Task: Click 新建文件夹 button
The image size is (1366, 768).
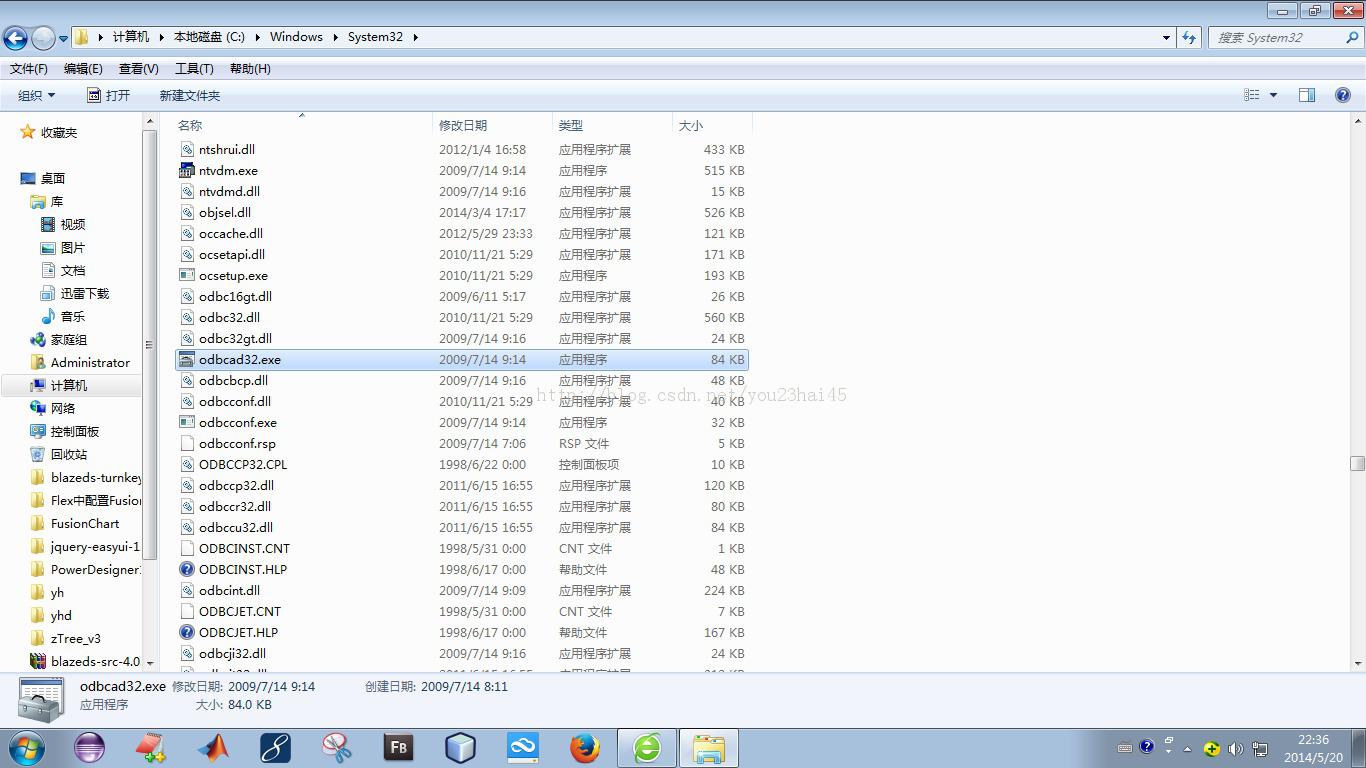Action: (190, 95)
